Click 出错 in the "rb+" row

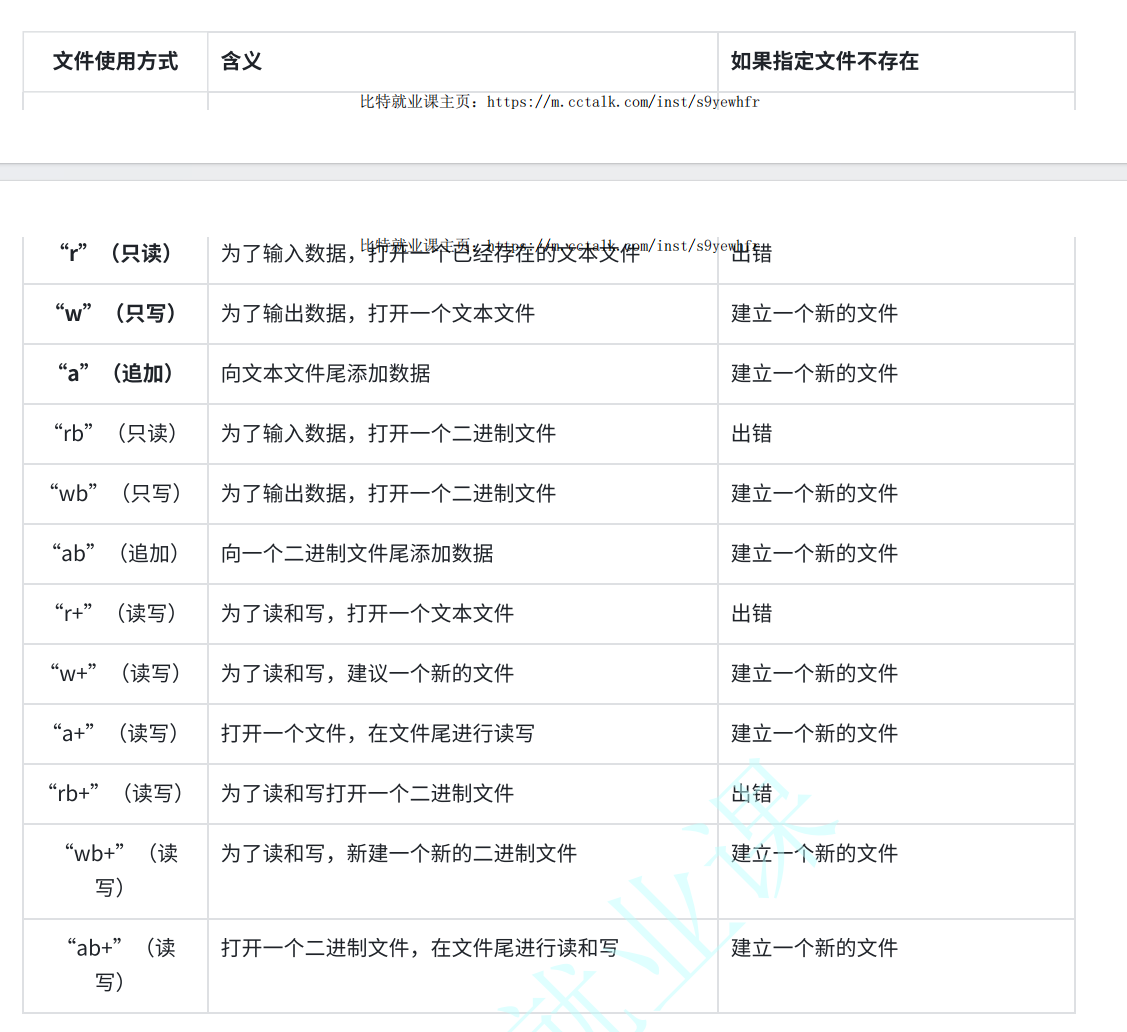[x=752, y=793]
